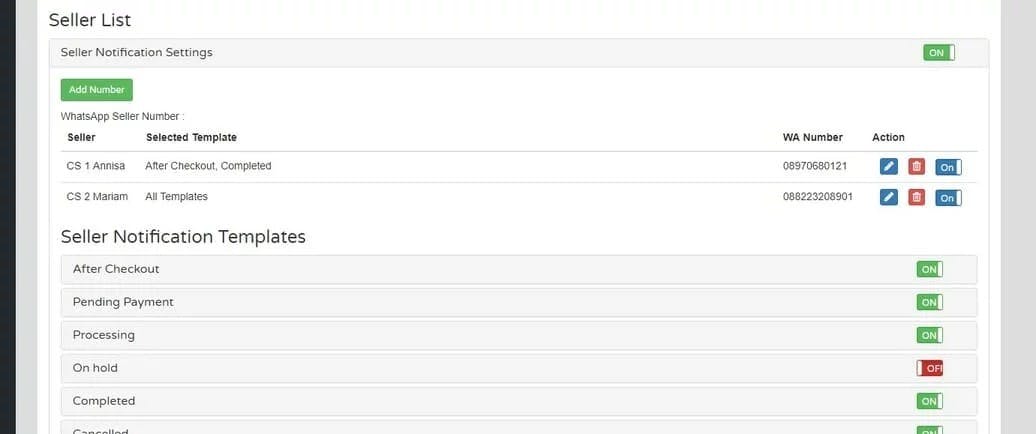Image resolution: width=1036 pixels, height=434 pixels.
Task: Disable After Checkout template toggle
Action: [930, 270]
